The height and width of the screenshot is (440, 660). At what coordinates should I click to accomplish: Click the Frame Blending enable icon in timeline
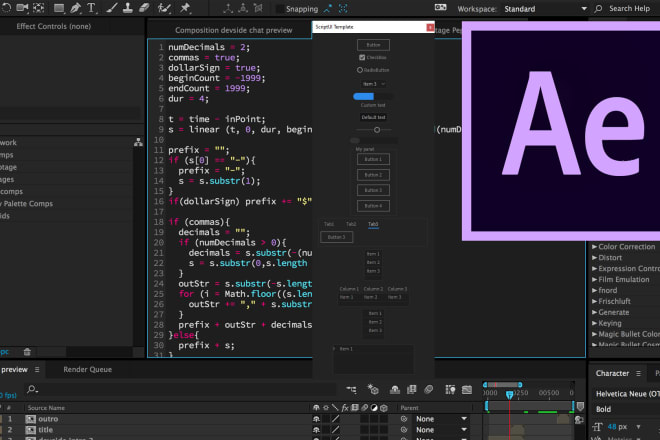click(x=412, y=389)
